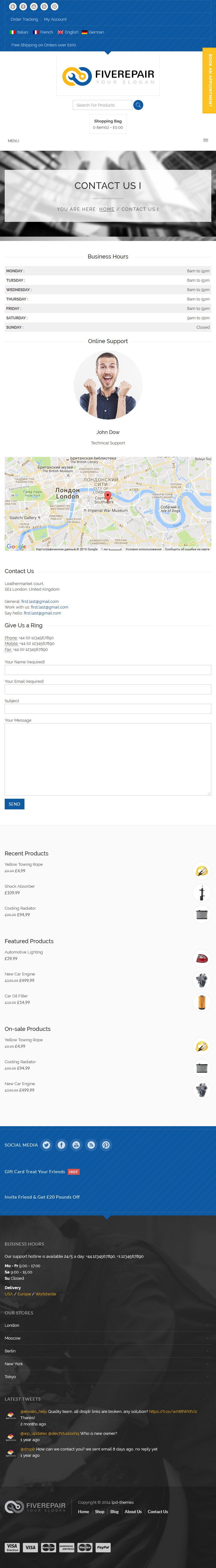Open the Shop footer menu item
Image resolution: width=216 pixels, height=1568 pixels.
coord(100,1511)
